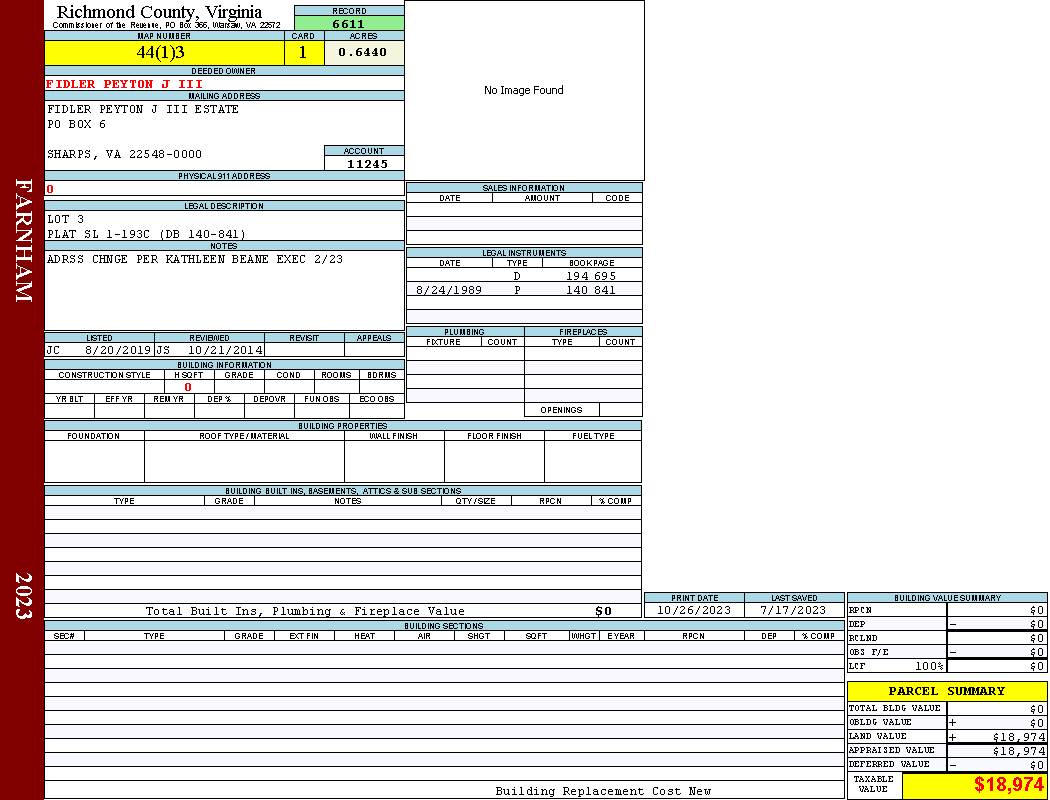1050x800 pixels.
Task: Click the PARCEL SUMMARY header
Action: (947, 691)
